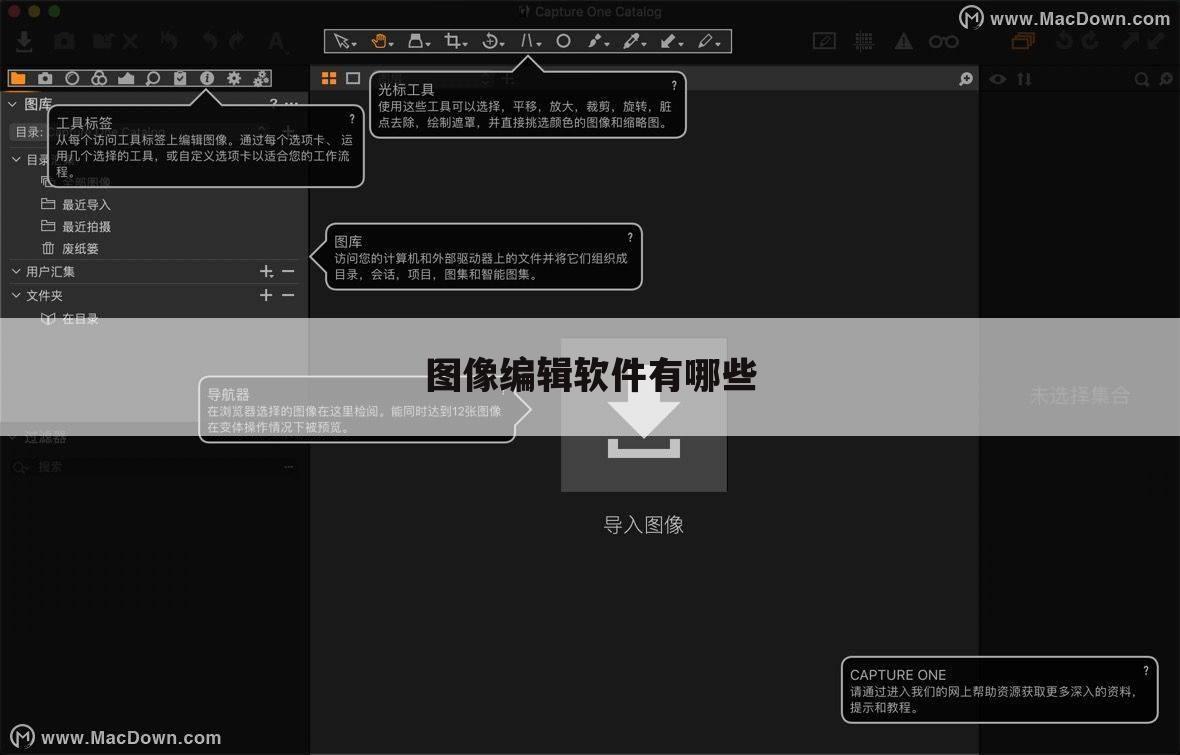The height and width of the screenshot is (755, 1180).
Task: Open the Keystone tool dropdown arrow
Action: click(x=539, y=45)
